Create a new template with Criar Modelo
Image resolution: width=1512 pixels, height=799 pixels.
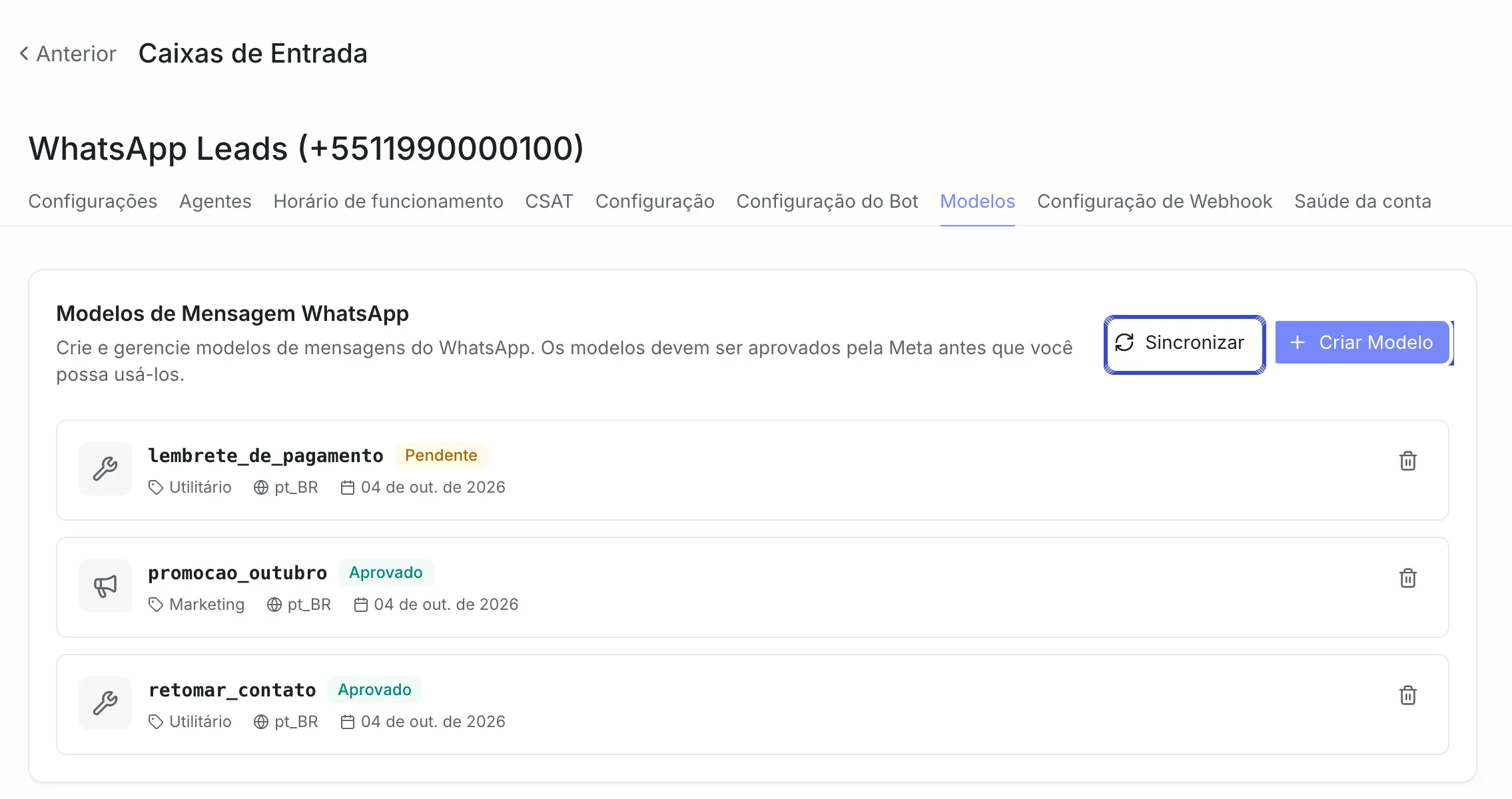pos(1363,342)
